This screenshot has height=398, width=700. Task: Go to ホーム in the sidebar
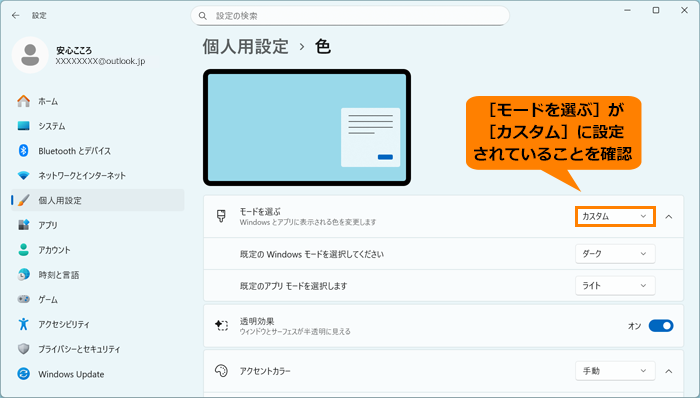(x=98, y=101)
